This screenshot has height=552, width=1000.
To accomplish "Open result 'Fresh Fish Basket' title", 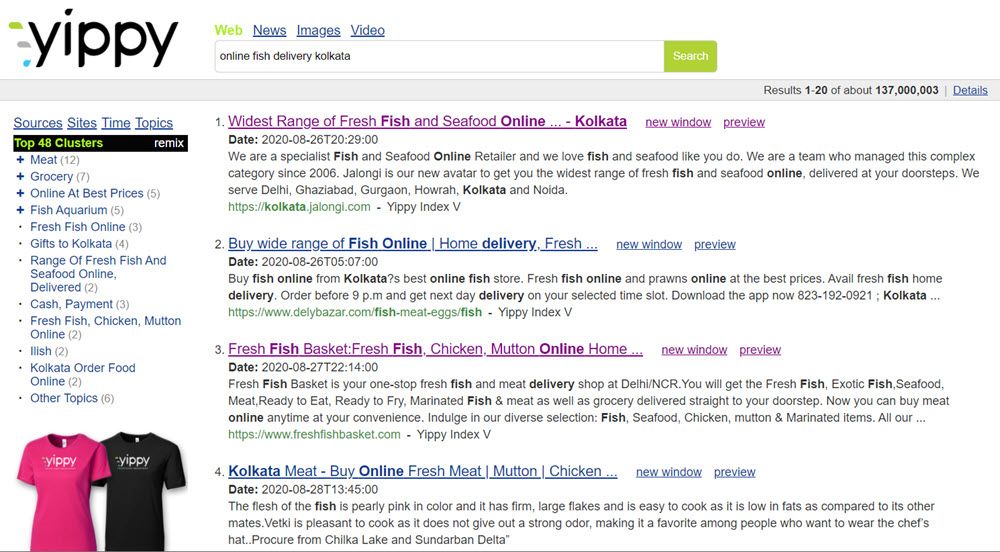I will coord(436,349).
